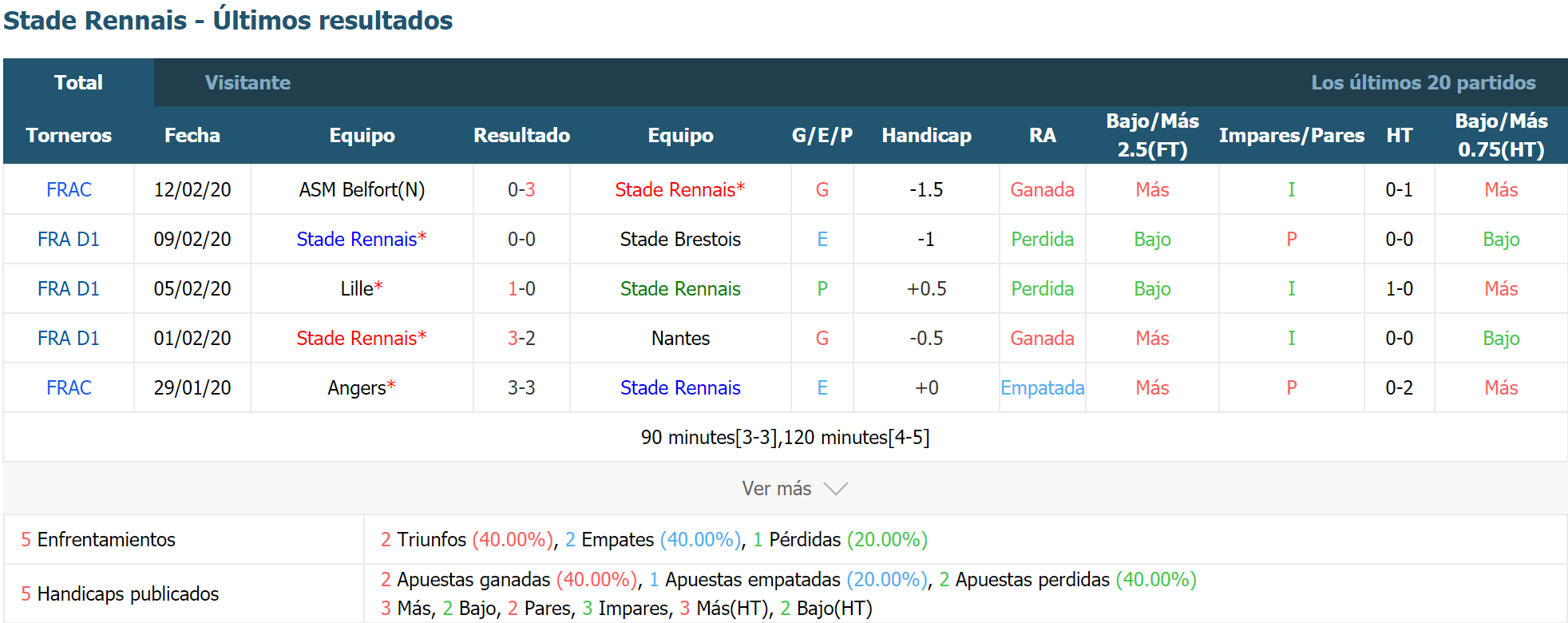This screenshot has height=623, width=1568.
Task: Open the Los últimos 20 partidos selector
Action: coord(1423,82)
